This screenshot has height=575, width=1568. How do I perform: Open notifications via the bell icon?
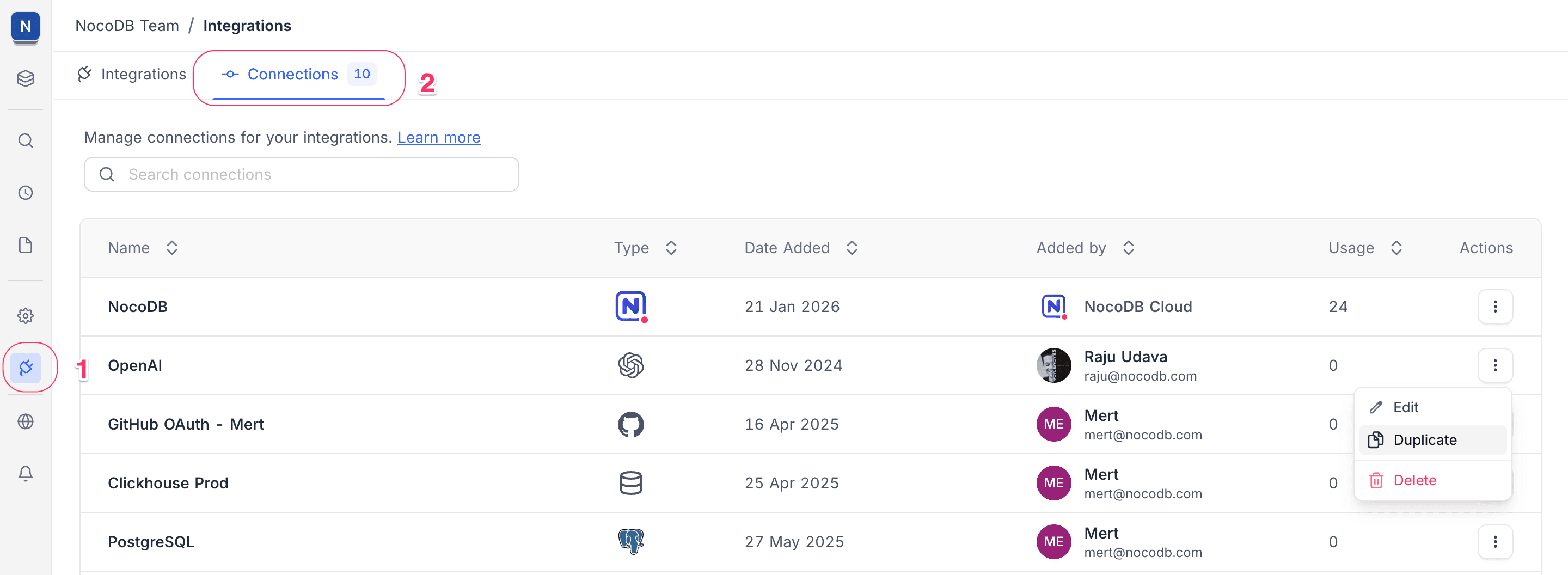tap(25, 473)
